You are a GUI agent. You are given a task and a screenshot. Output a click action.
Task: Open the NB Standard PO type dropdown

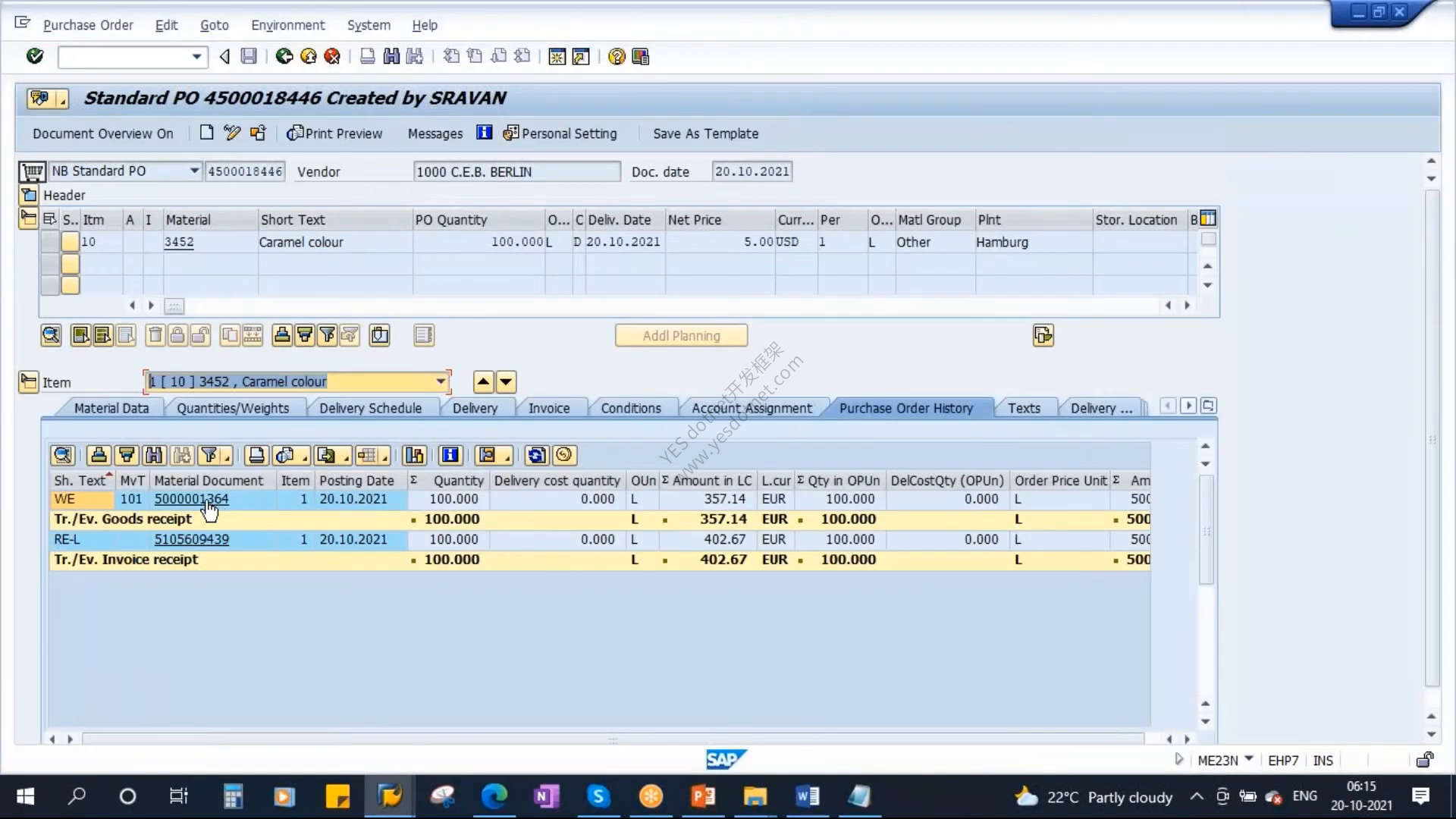(194, 171)
